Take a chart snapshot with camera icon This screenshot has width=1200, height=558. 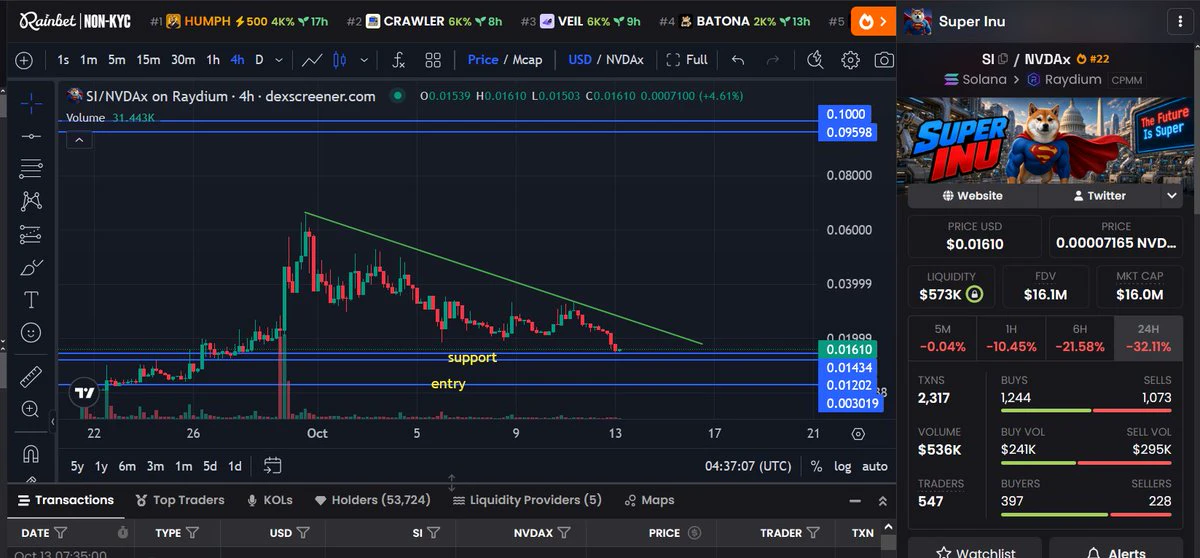click(883, 60)
